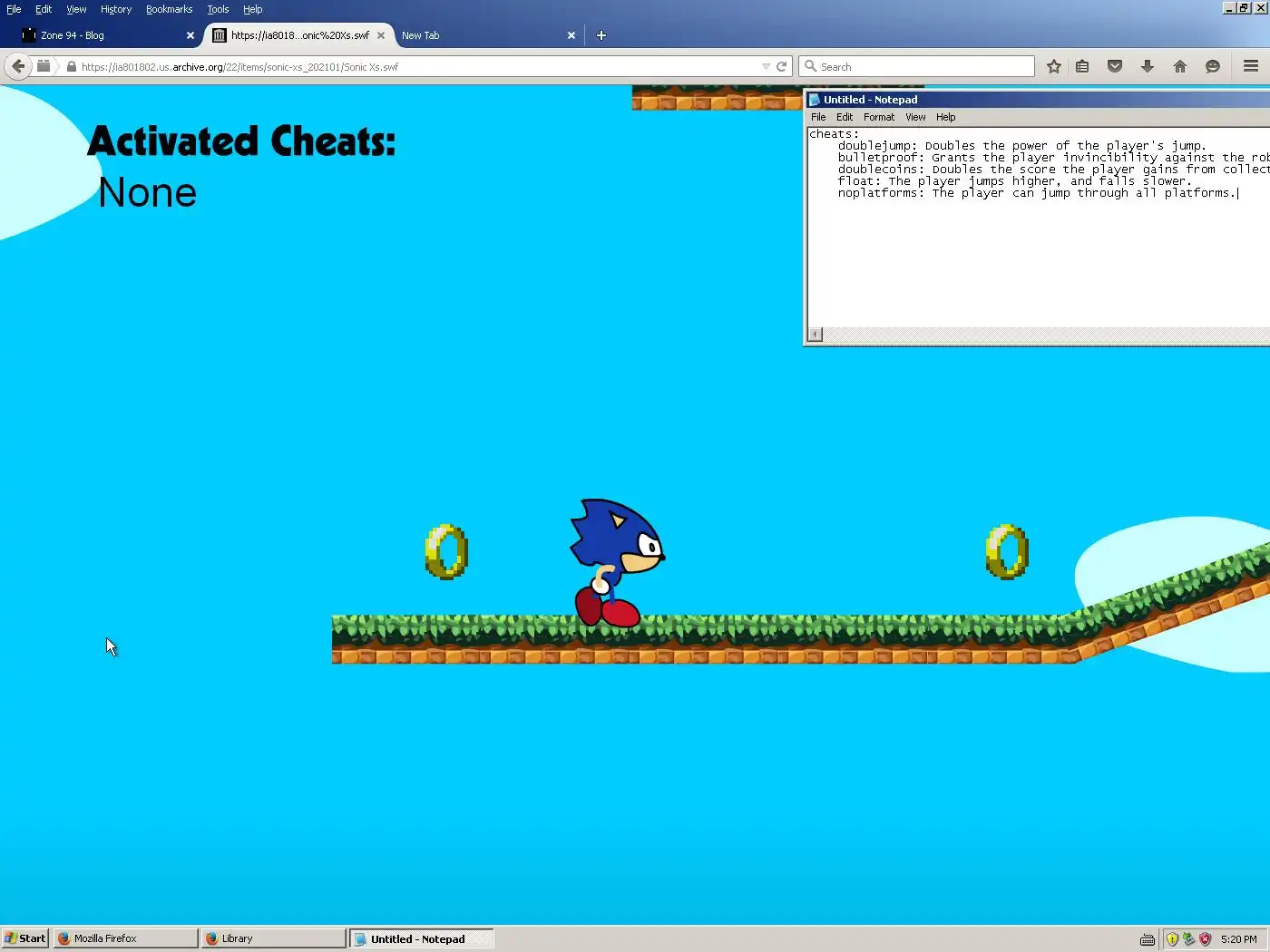Image resolution: width=1270 pixels, height=952 pixels.
Task: Open the Firefox hamburger menu
Action: 1251,66
